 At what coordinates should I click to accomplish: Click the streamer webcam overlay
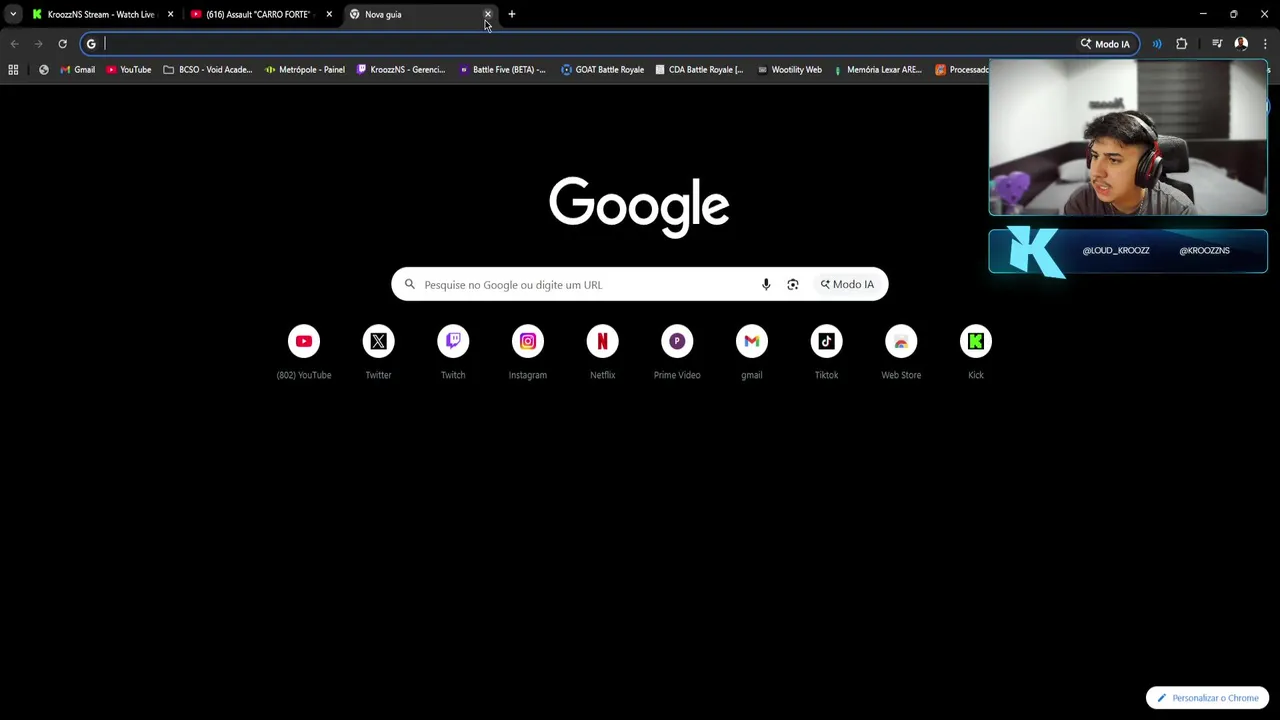click(x=1128, y=137)
